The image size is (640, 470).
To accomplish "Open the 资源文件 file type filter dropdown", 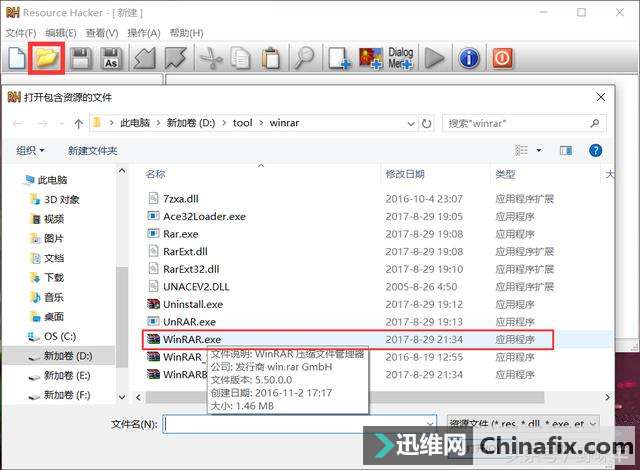I will click(523, 424).
